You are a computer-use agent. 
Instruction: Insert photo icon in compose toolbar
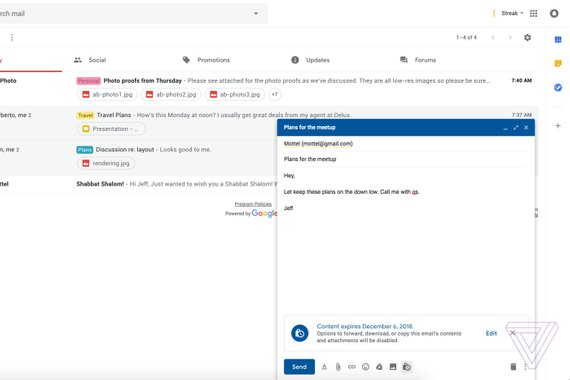[x=393, y=367]
